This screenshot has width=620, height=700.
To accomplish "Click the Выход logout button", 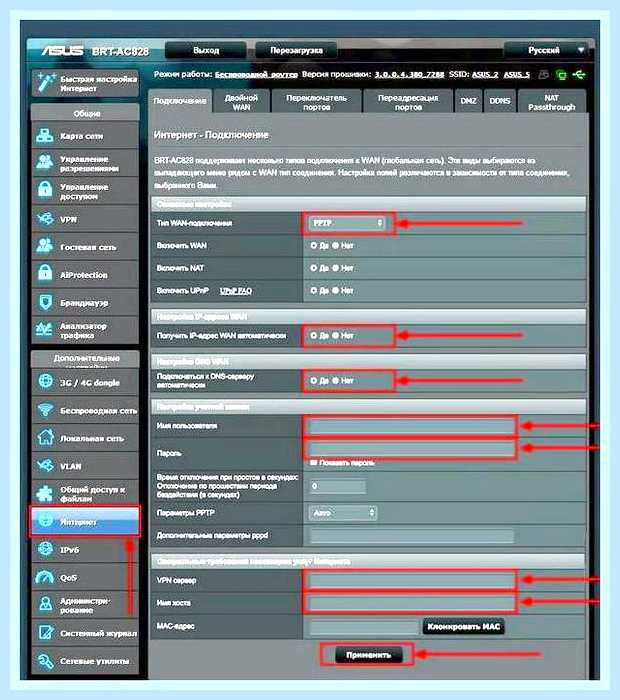I will click(x=206, y=50).
